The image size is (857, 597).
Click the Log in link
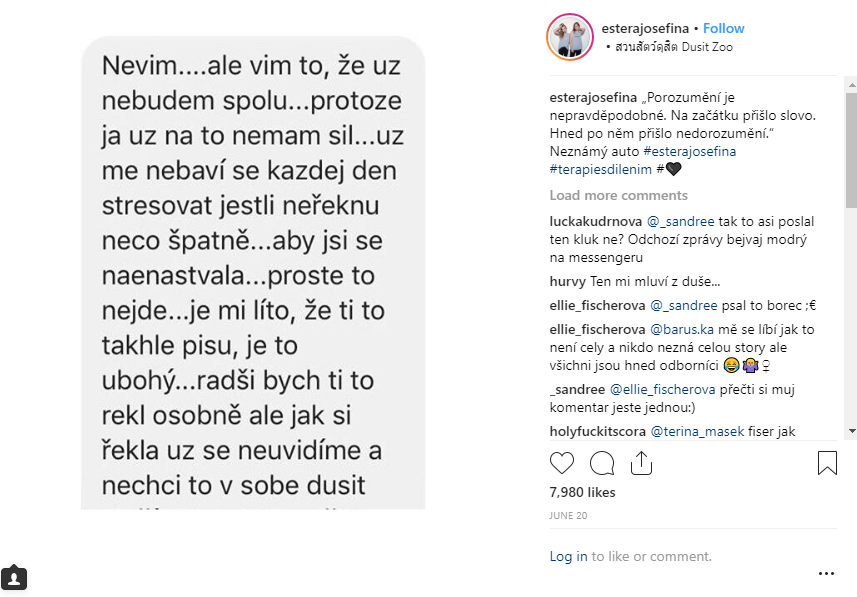[x=568, y=556]
